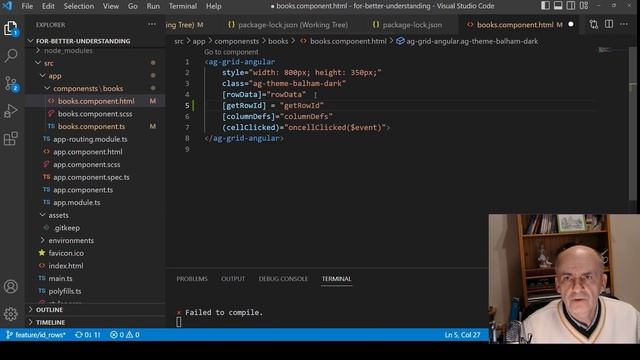Screen dimensions: 640x360
Task: Open books.component.scss in explorer
Action: click(x=95, y=114)
